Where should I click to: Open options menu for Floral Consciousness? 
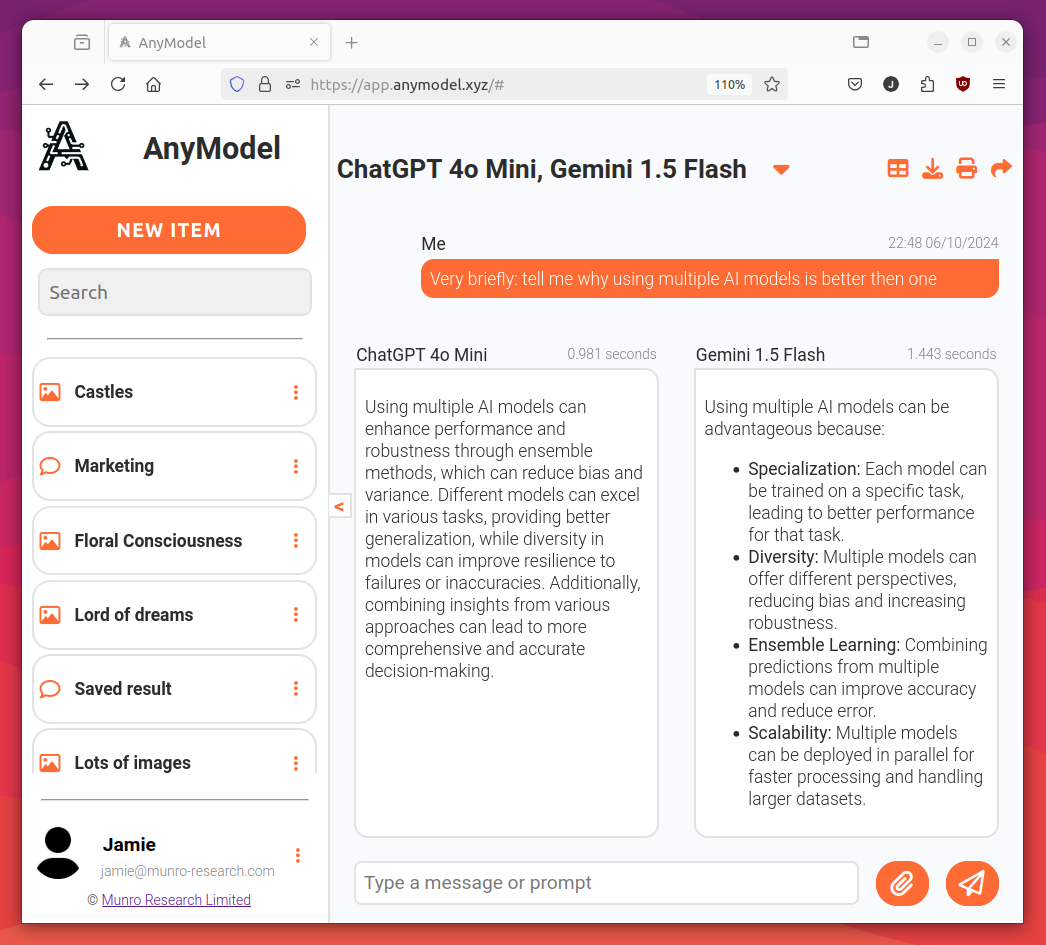[x=296, y=540]
